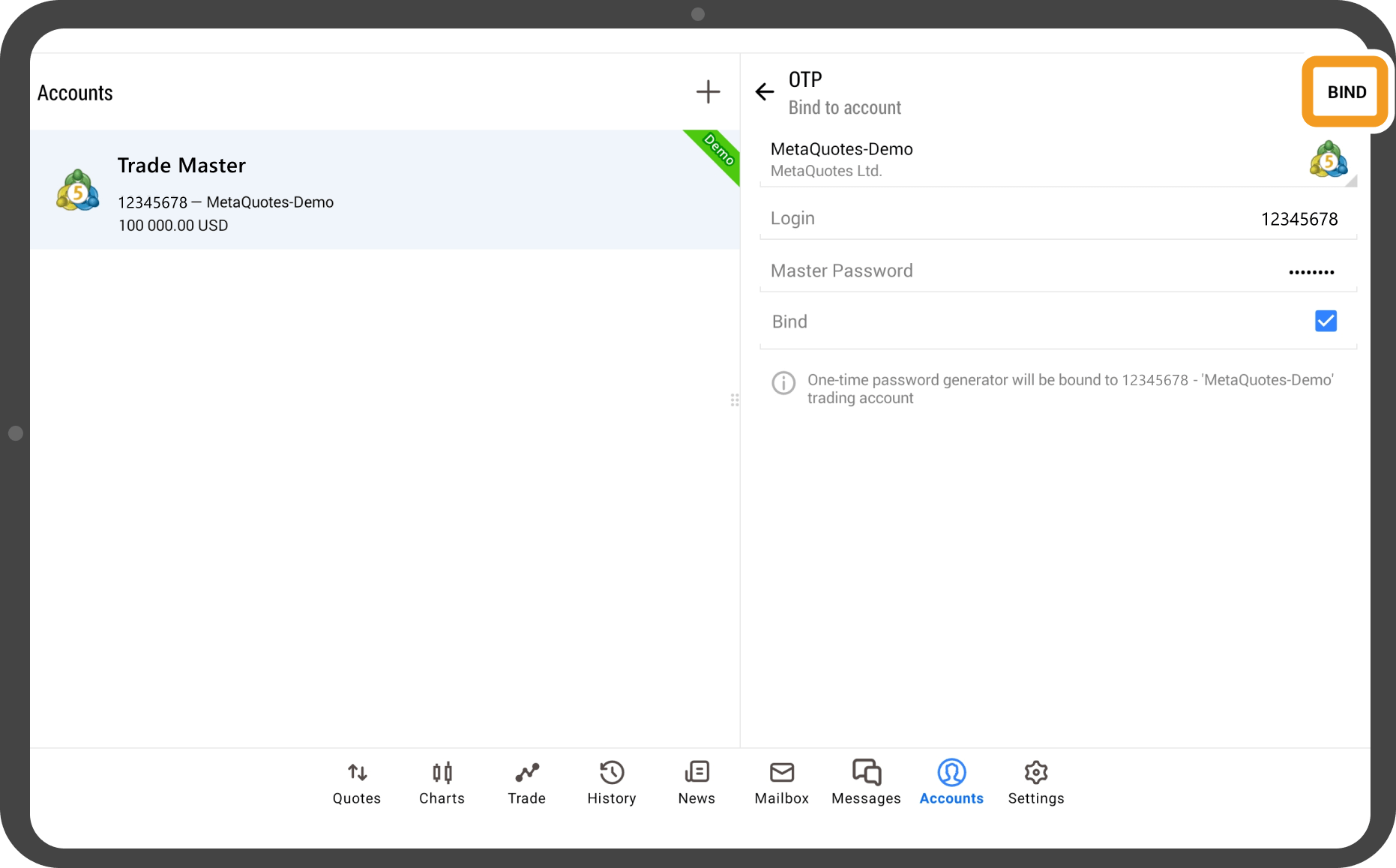Image resolution: width=1396 pixels, height=868 pixels.
Task: Go back using the OTP arrow
Action: coord(764,92)
